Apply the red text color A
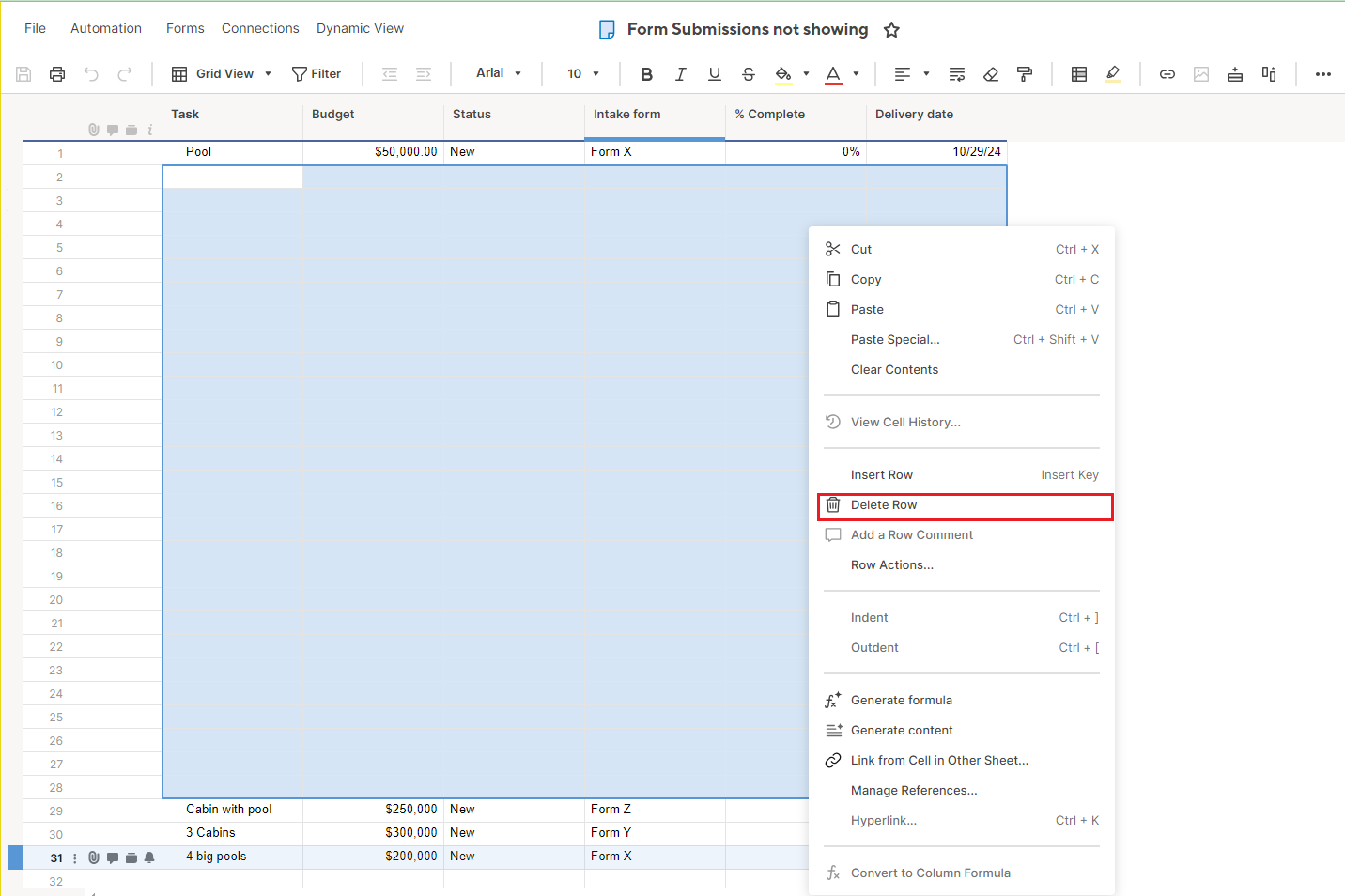This screenshot has width=1345, height=896. (833, 74)
